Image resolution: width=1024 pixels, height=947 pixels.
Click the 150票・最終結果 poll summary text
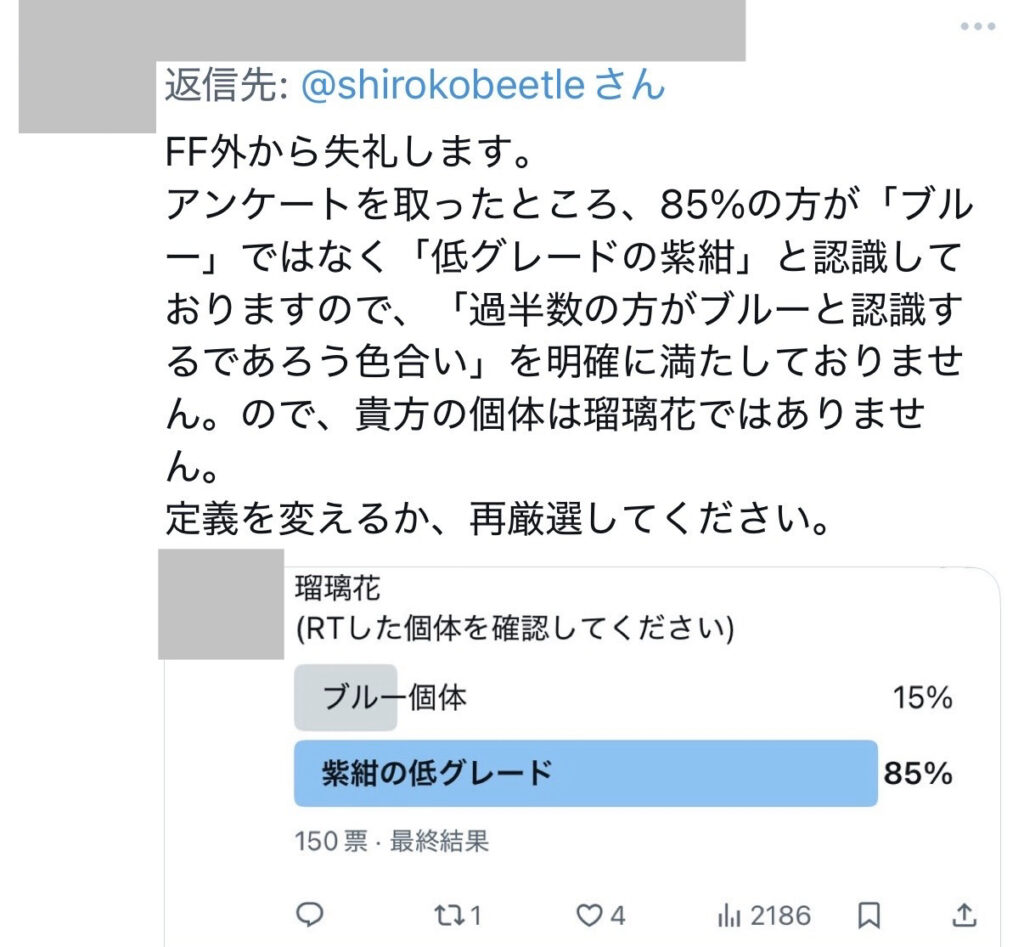tap(392, 841)
